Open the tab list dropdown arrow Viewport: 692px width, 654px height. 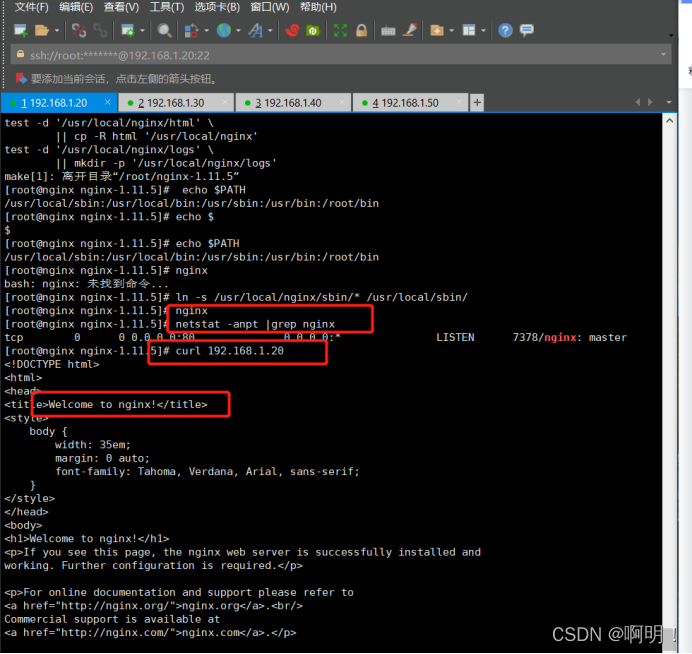(669, 102)
